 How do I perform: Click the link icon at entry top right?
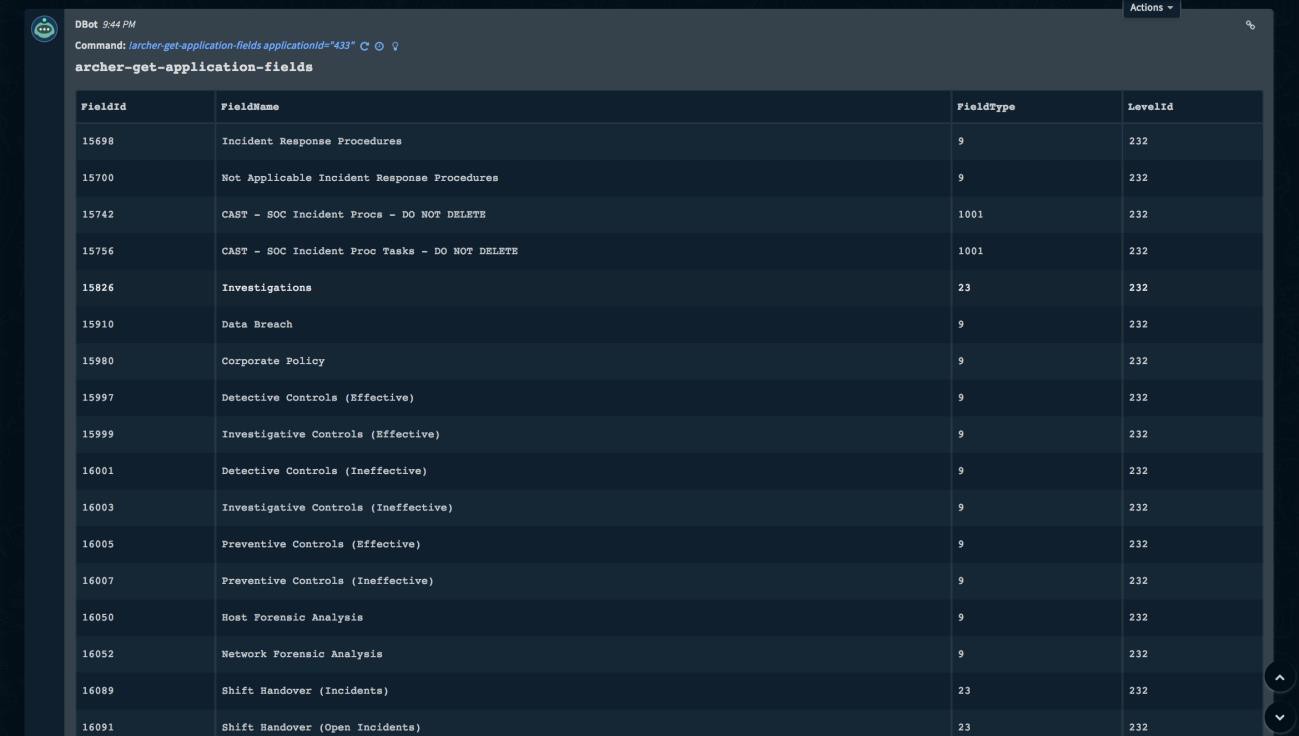coord(1250,25)
